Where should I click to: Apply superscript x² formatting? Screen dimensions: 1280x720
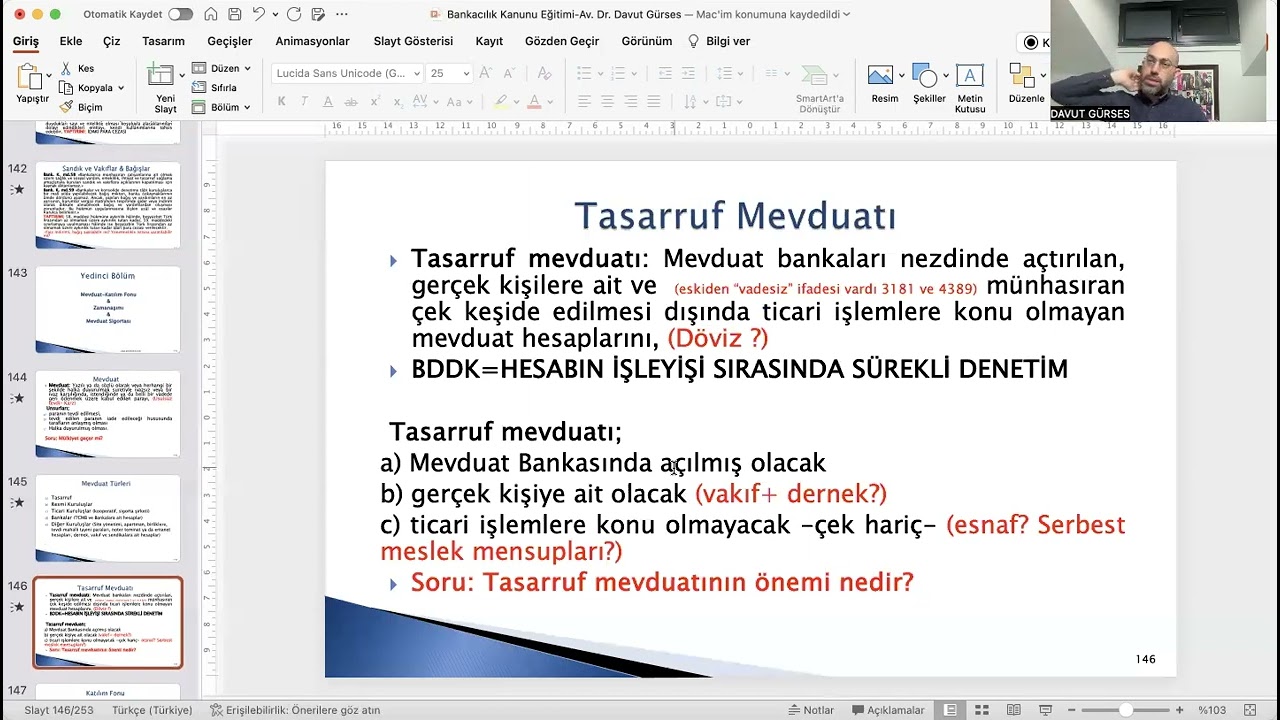pyautogui.click(x=374, y=102)
